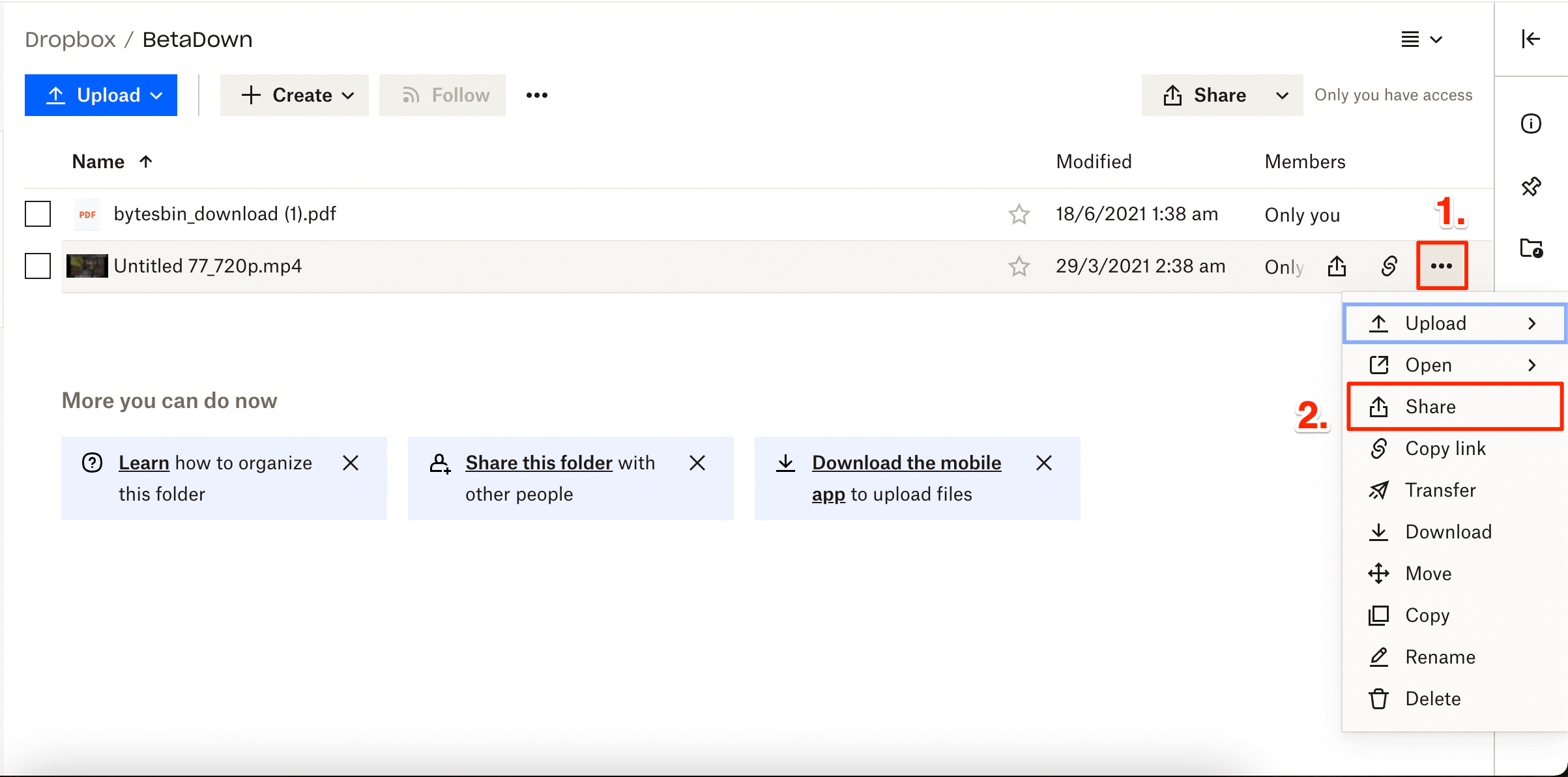Open the Create dropdown menu
This screenshot has height=777, width=1568.
point(295,95)
